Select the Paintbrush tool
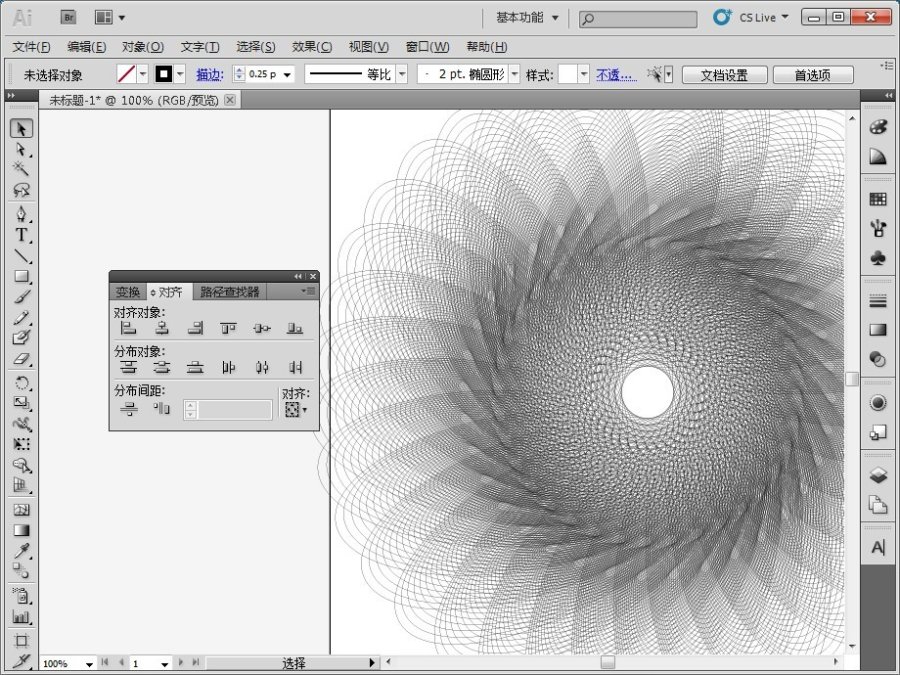 point(21,297)
